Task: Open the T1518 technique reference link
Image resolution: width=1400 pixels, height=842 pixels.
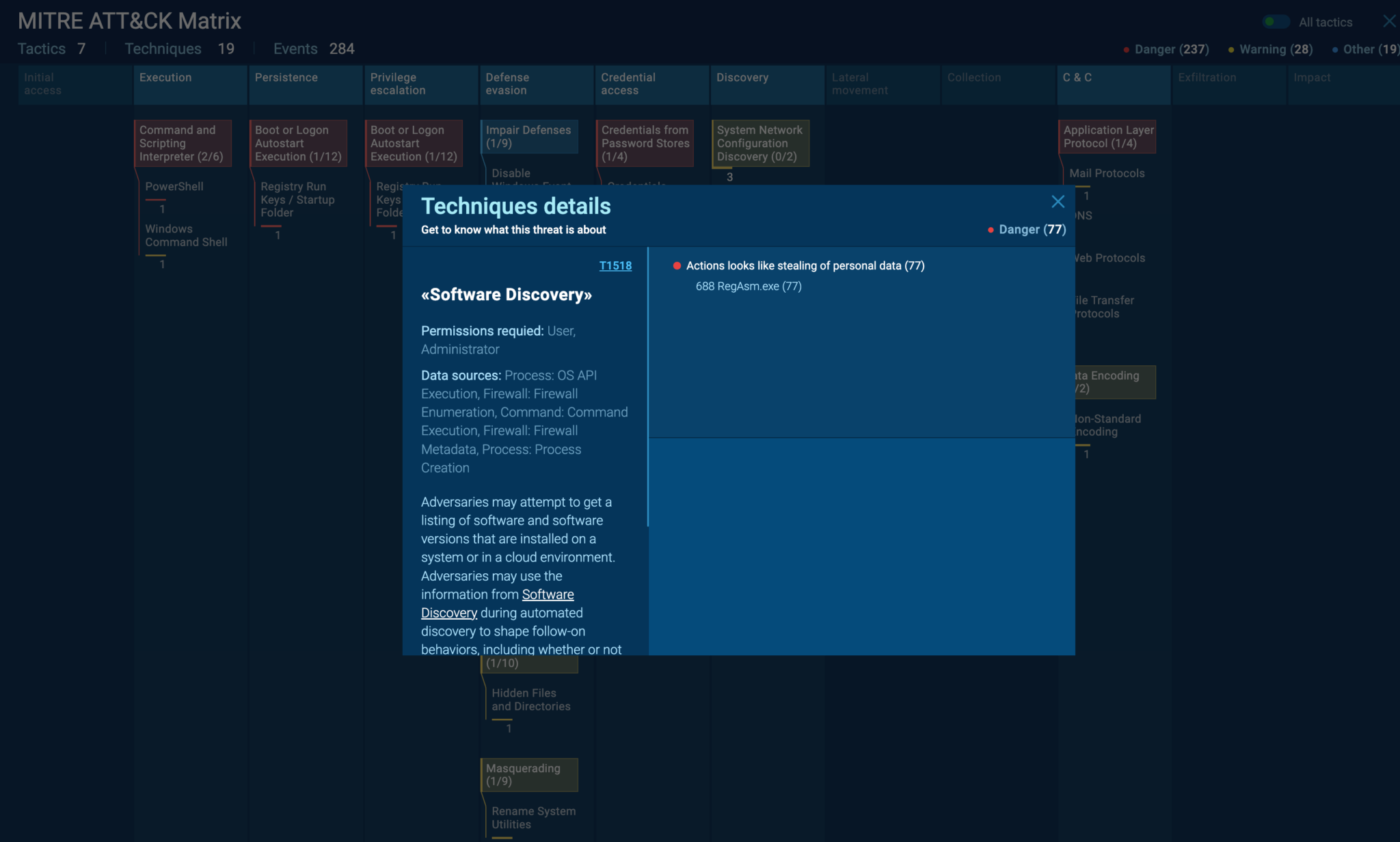Action: pos(615,266)
